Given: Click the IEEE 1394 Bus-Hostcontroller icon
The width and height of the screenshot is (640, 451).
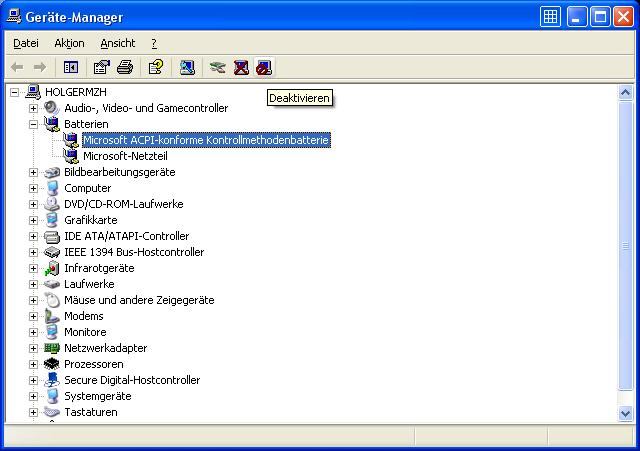Looking at the screenshot, I should [51, 252].
